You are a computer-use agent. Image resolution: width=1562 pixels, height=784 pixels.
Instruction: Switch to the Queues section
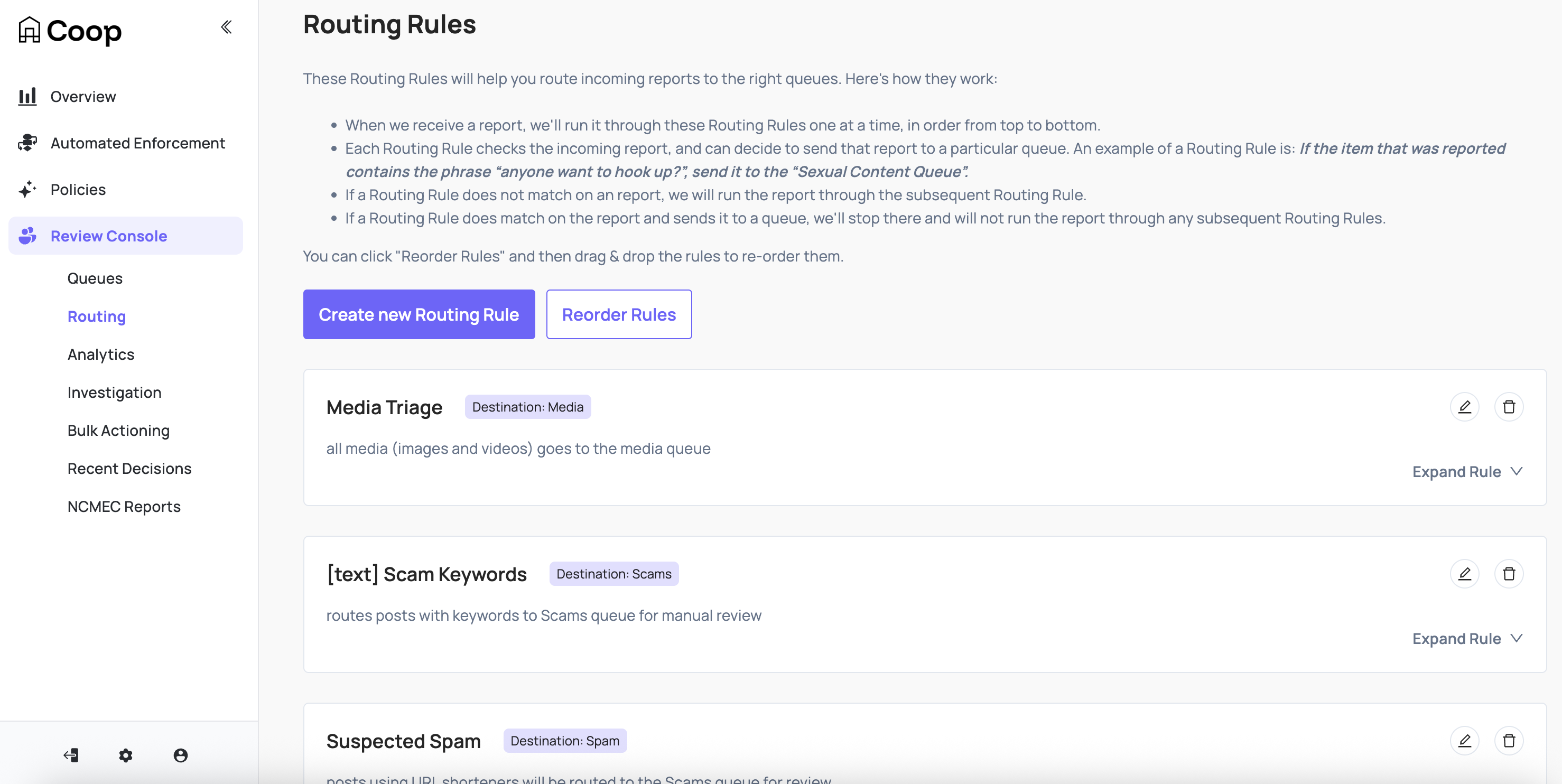[x=95, y=278]
